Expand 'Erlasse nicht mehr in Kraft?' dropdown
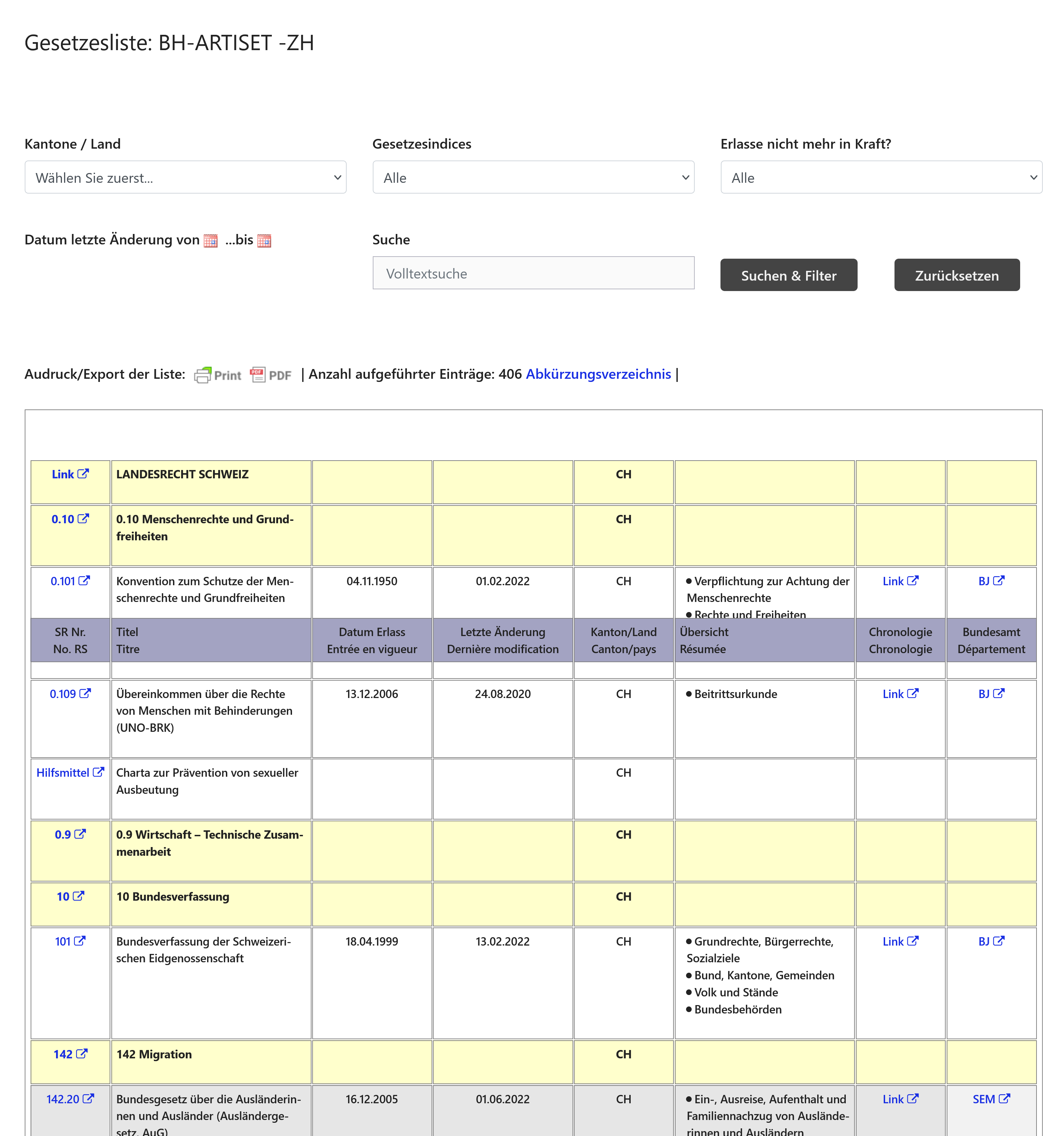 coord(881,177)
